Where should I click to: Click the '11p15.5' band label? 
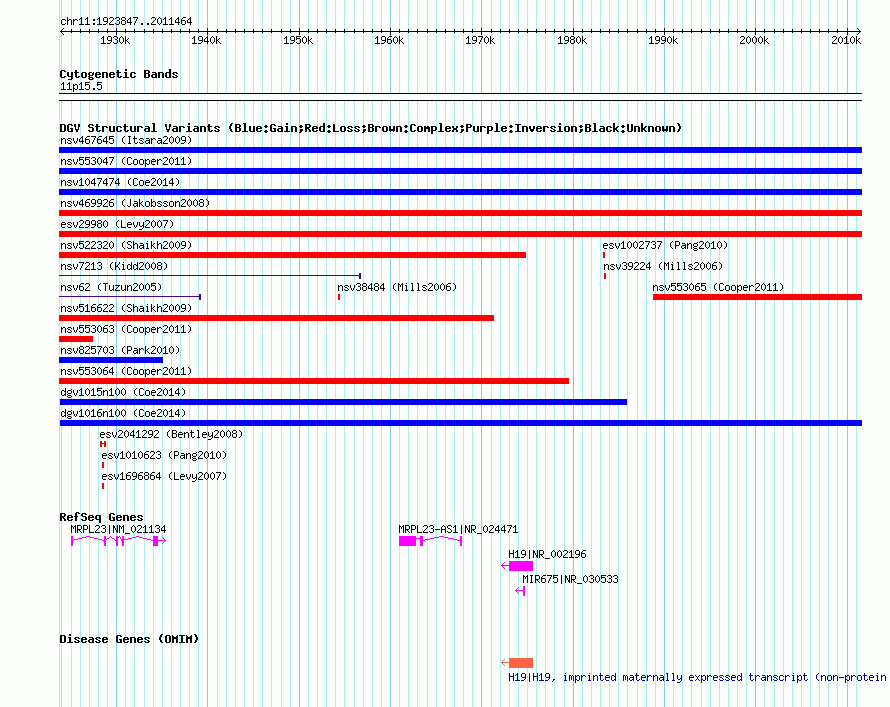(81, 86)
